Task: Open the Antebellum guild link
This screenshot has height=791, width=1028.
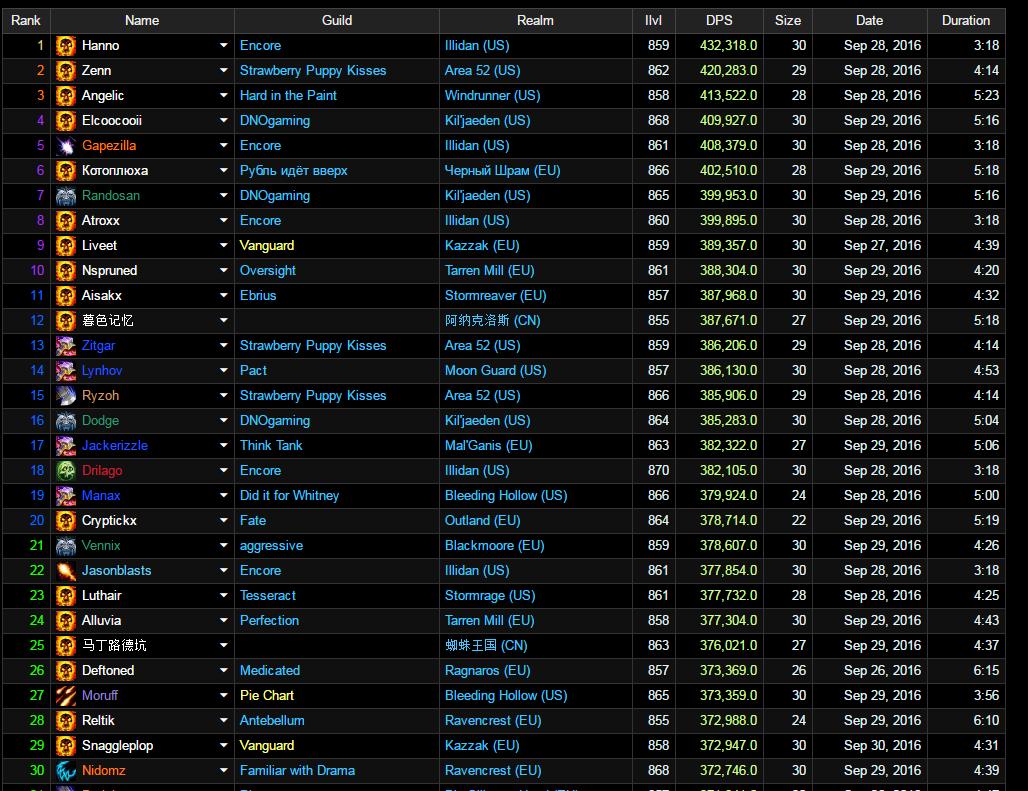Action: (x=272, y=721)
